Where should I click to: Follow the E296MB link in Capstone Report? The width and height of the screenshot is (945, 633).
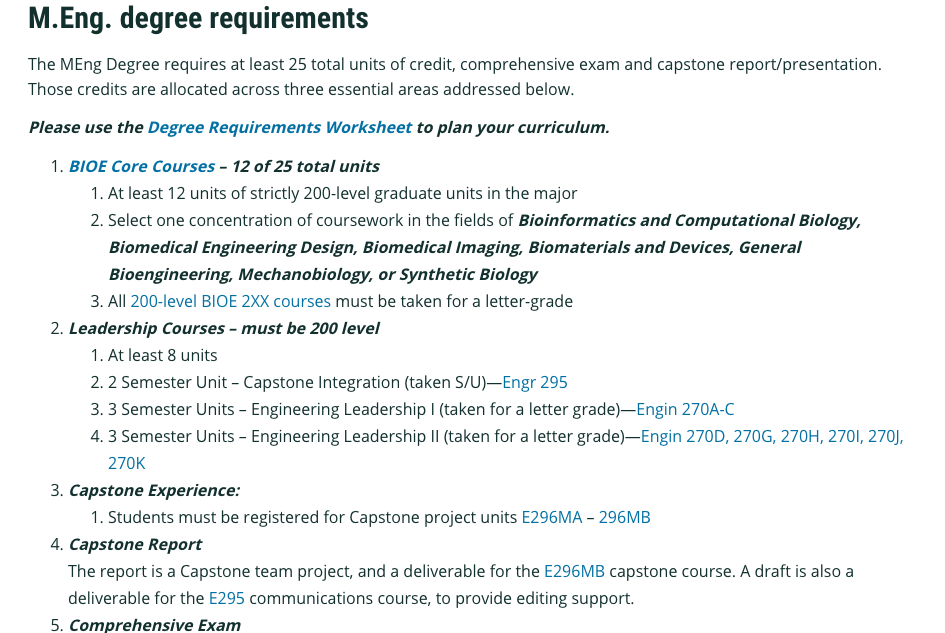coord(574,571)
